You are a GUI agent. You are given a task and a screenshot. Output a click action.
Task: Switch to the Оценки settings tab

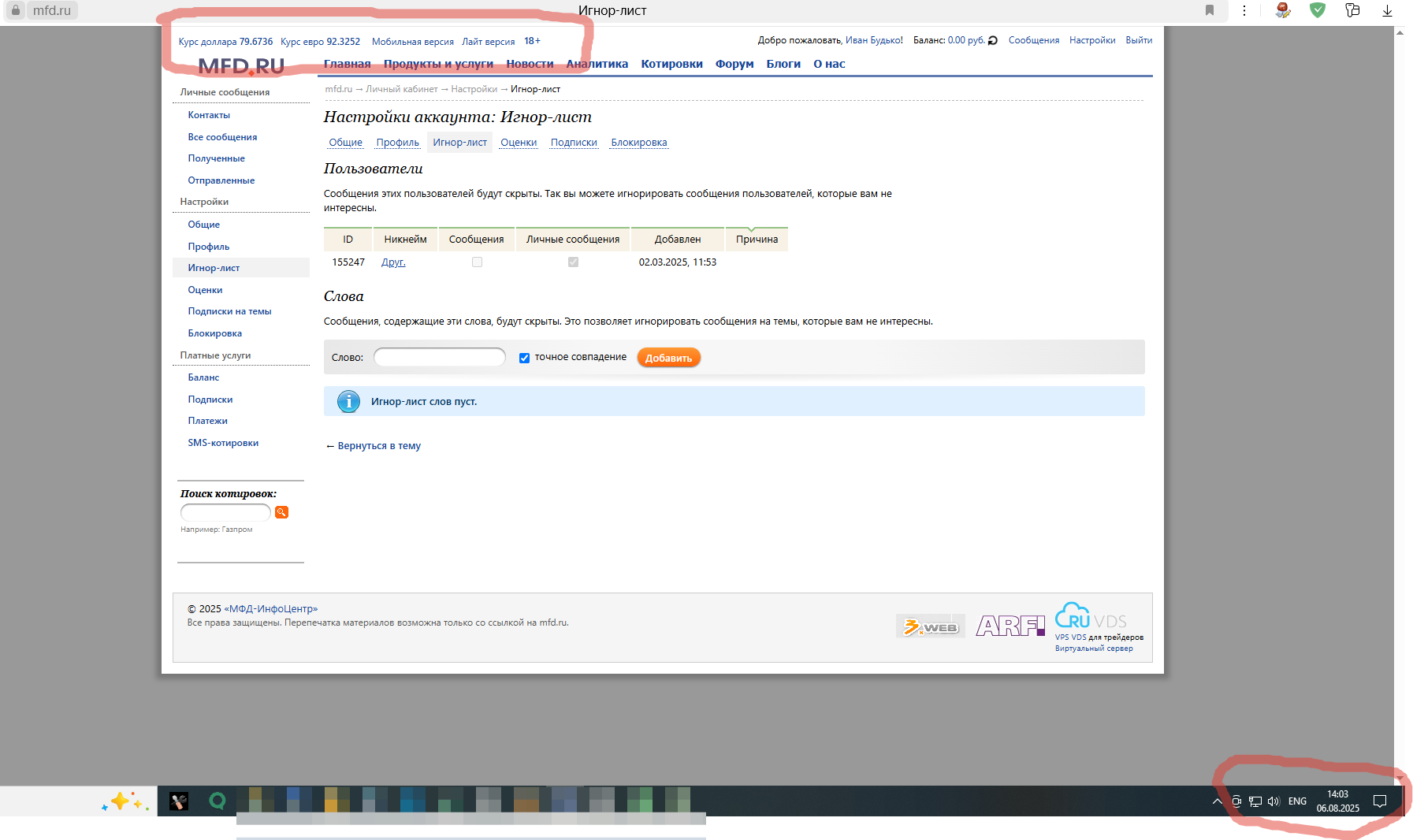pos(519,143)
